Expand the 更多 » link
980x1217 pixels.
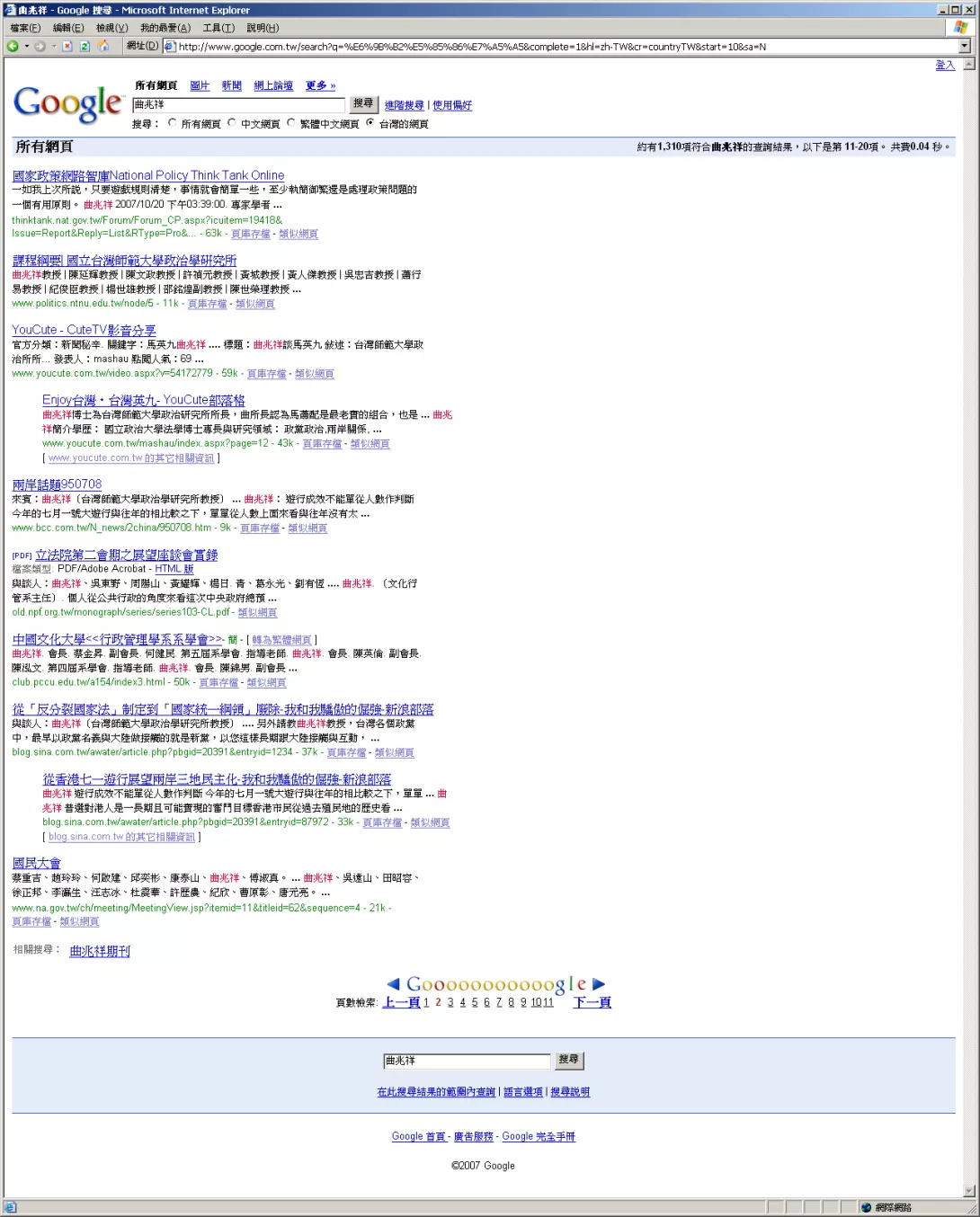tap(320, 85)
